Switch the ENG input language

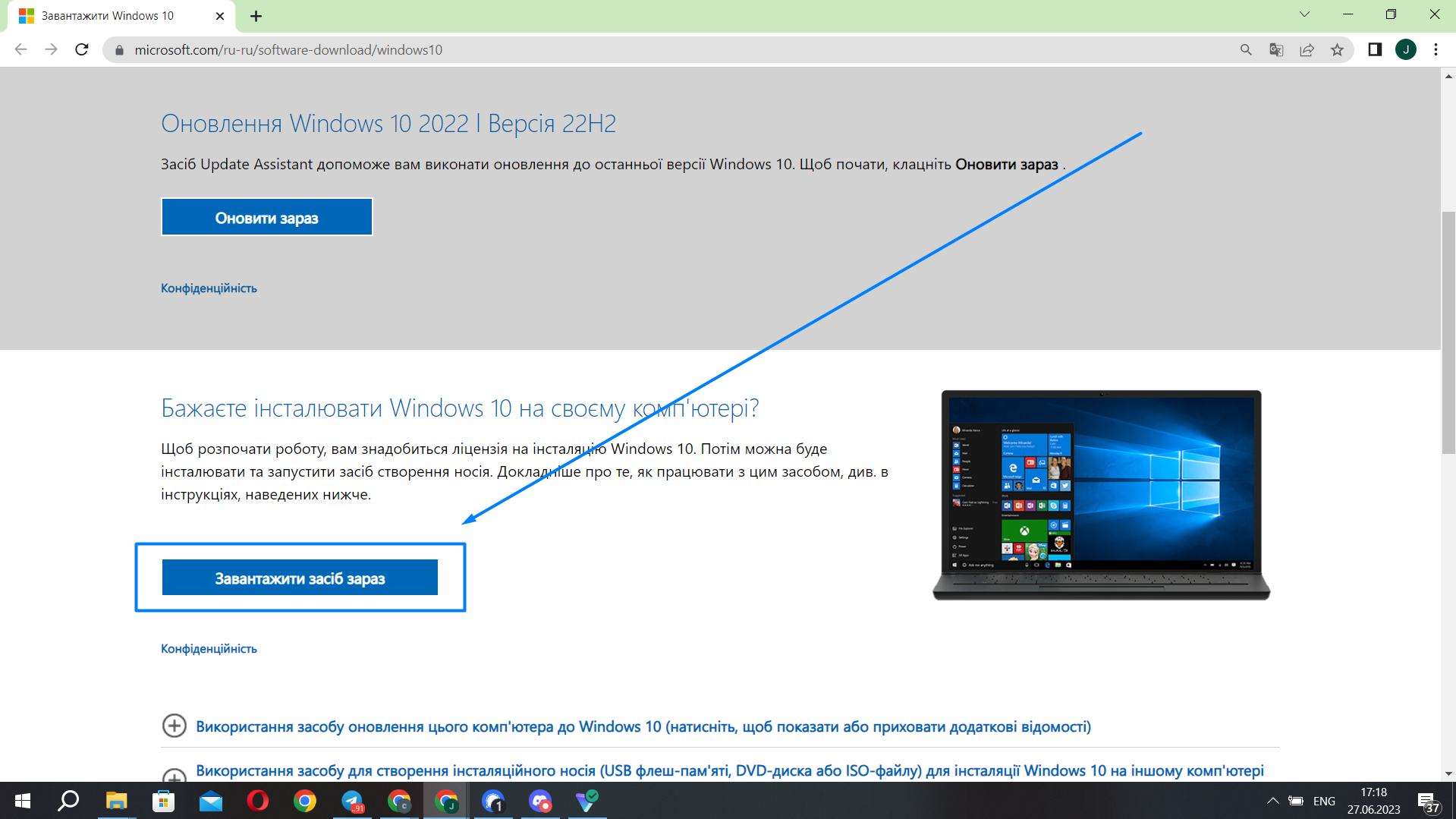(x=1324, y=801)
